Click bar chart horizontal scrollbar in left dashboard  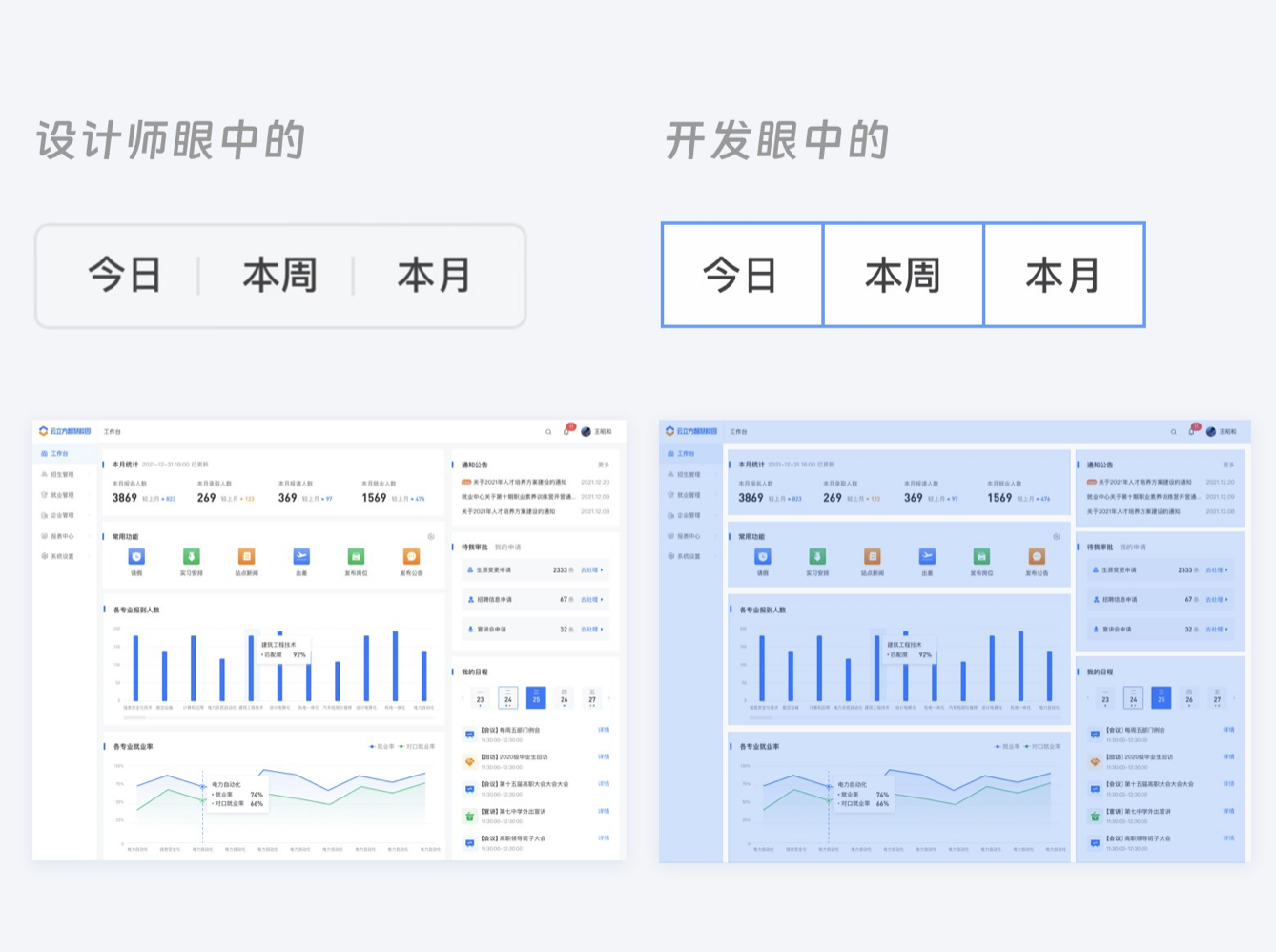[x=135, y=717]
